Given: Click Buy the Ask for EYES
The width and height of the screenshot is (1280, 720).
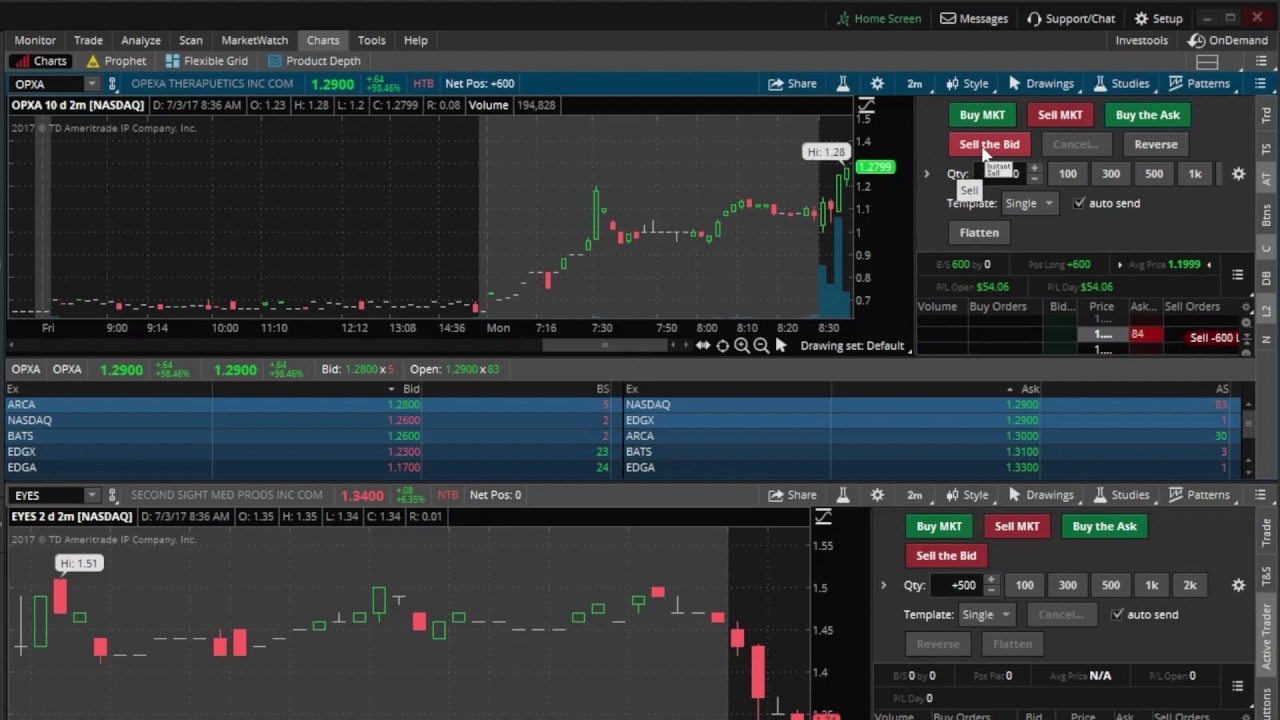Looking at the screenshot, I should (1104, 526).
